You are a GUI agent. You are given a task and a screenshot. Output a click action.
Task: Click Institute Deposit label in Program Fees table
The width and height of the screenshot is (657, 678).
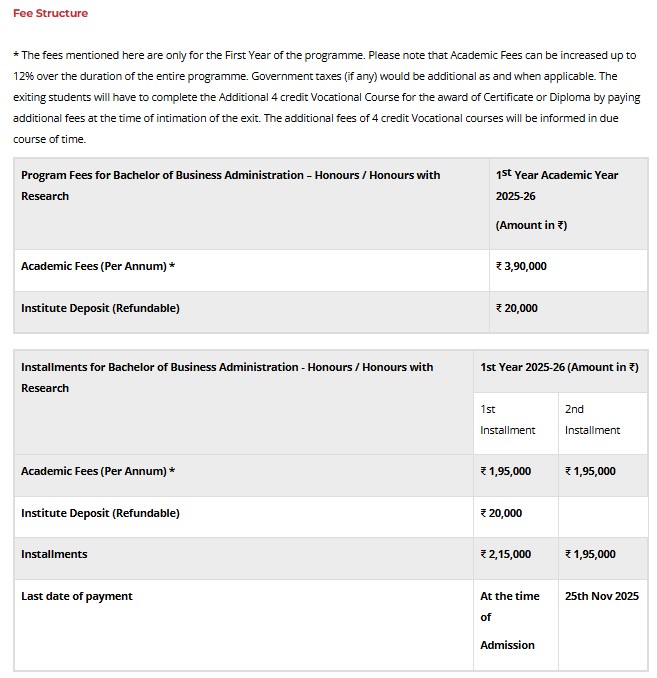click(100, 308)
